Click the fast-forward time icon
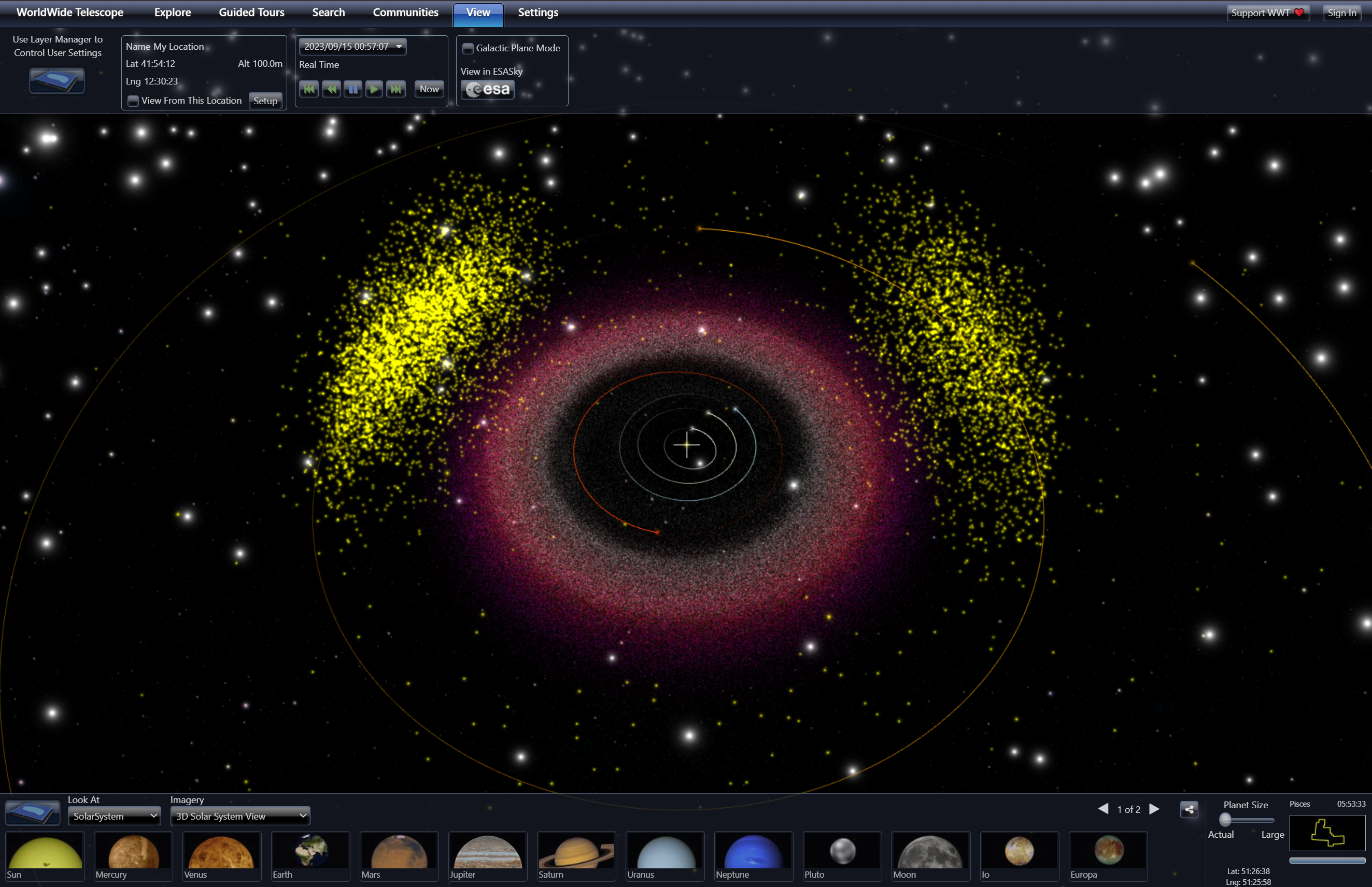This screenshot has width=1372, height=887. click(396, 89)
